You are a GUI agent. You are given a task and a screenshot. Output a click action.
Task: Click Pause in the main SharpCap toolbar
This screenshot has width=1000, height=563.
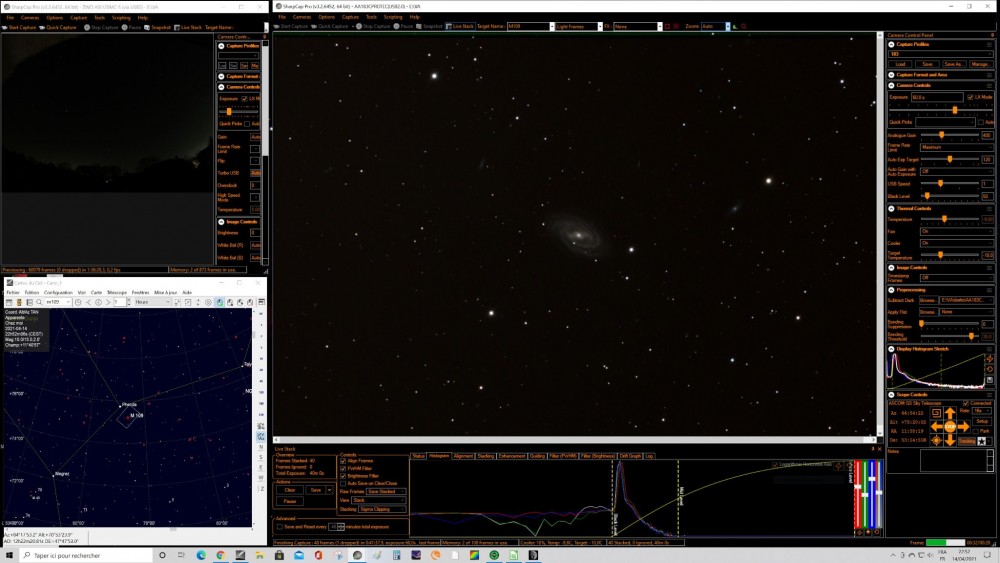pyautogui.click(x=404, y=26)
